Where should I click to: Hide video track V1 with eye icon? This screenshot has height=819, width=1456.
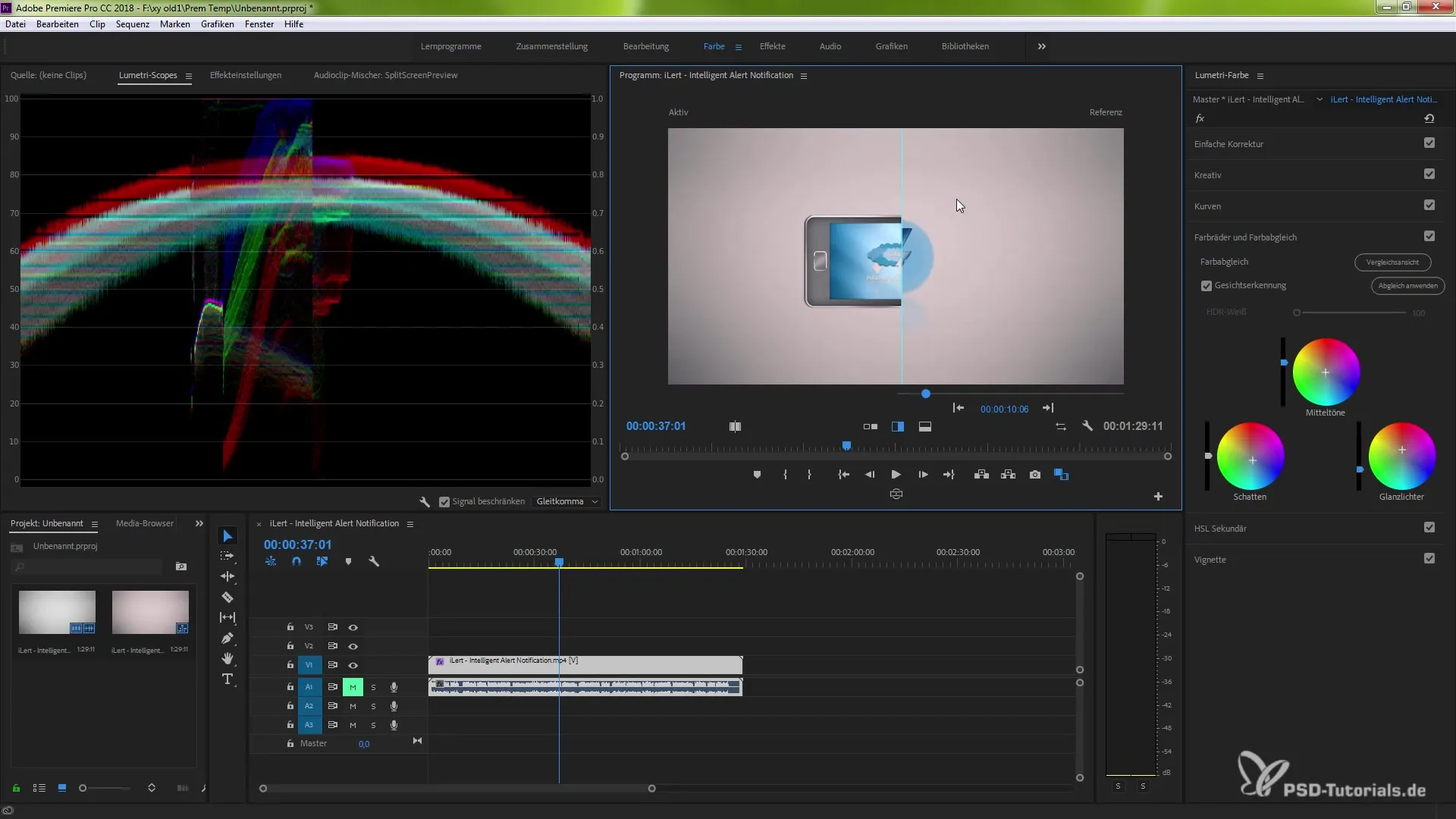pos(353,665)
